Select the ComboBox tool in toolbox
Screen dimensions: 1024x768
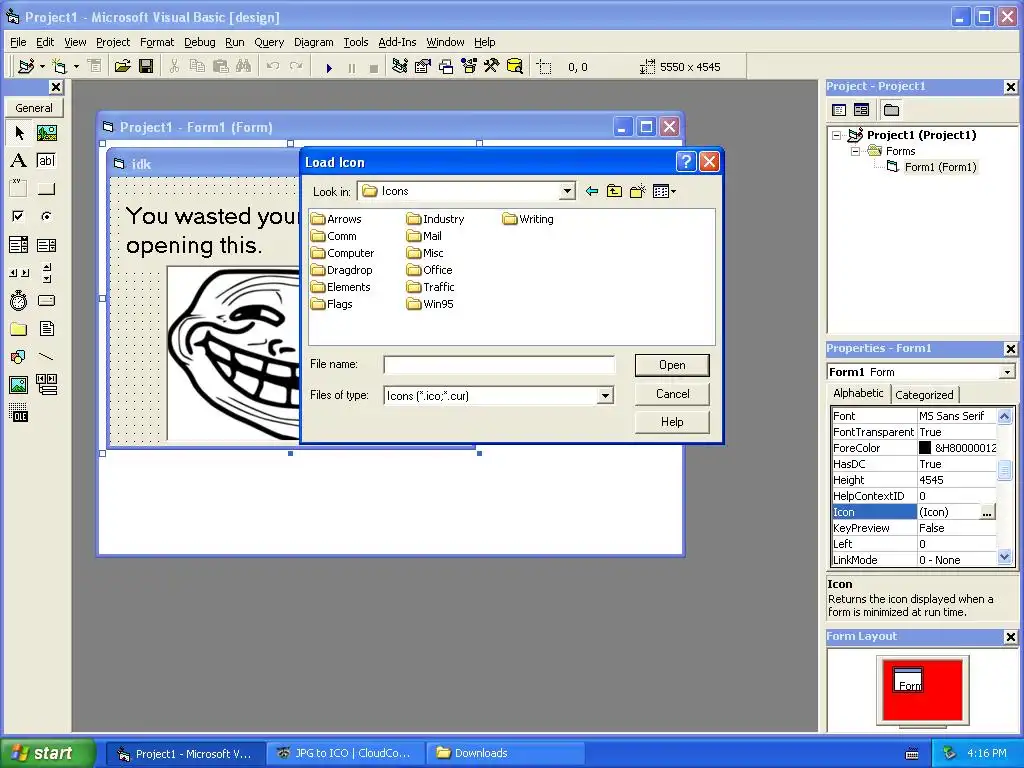click(19, 245)
